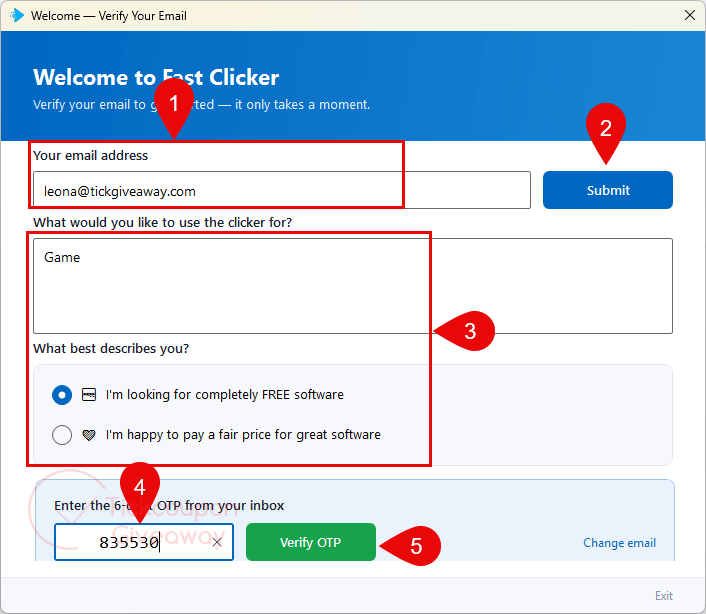
Task: Click the 'Enter the 6-digit OTP from your inbox' label
Action: click(x=169, y=506)
